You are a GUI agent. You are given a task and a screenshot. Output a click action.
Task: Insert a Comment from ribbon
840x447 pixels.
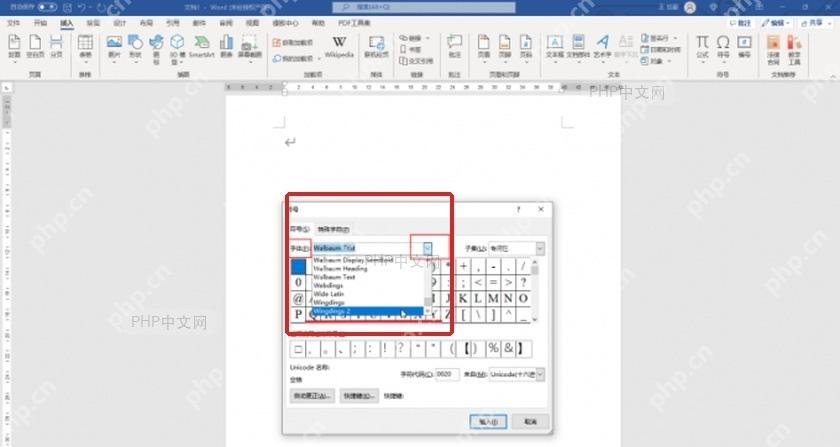[x=455, y=46]
